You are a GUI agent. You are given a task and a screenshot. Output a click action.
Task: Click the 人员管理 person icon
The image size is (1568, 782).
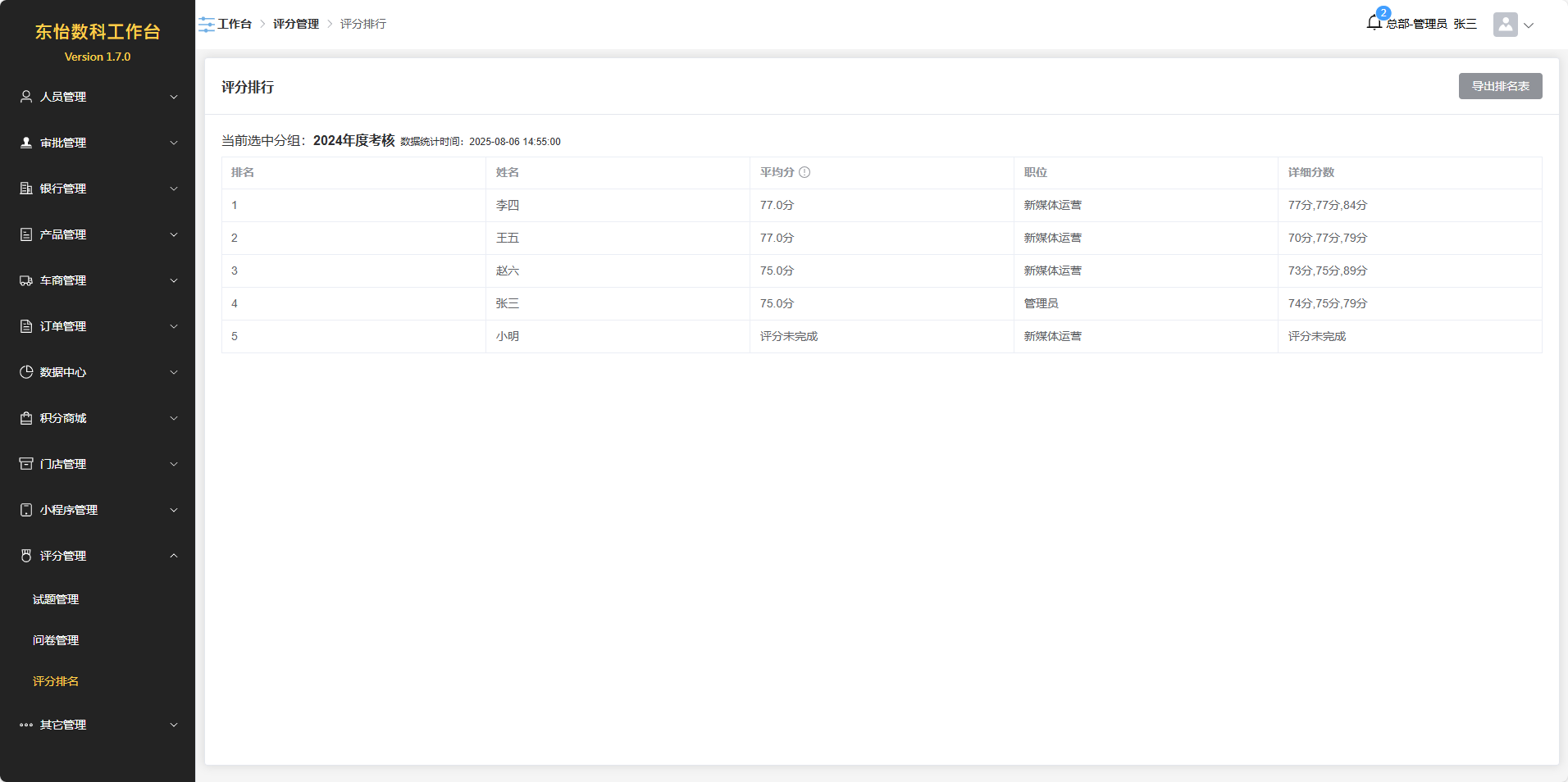pyautogui.click(x=26, y=97)
